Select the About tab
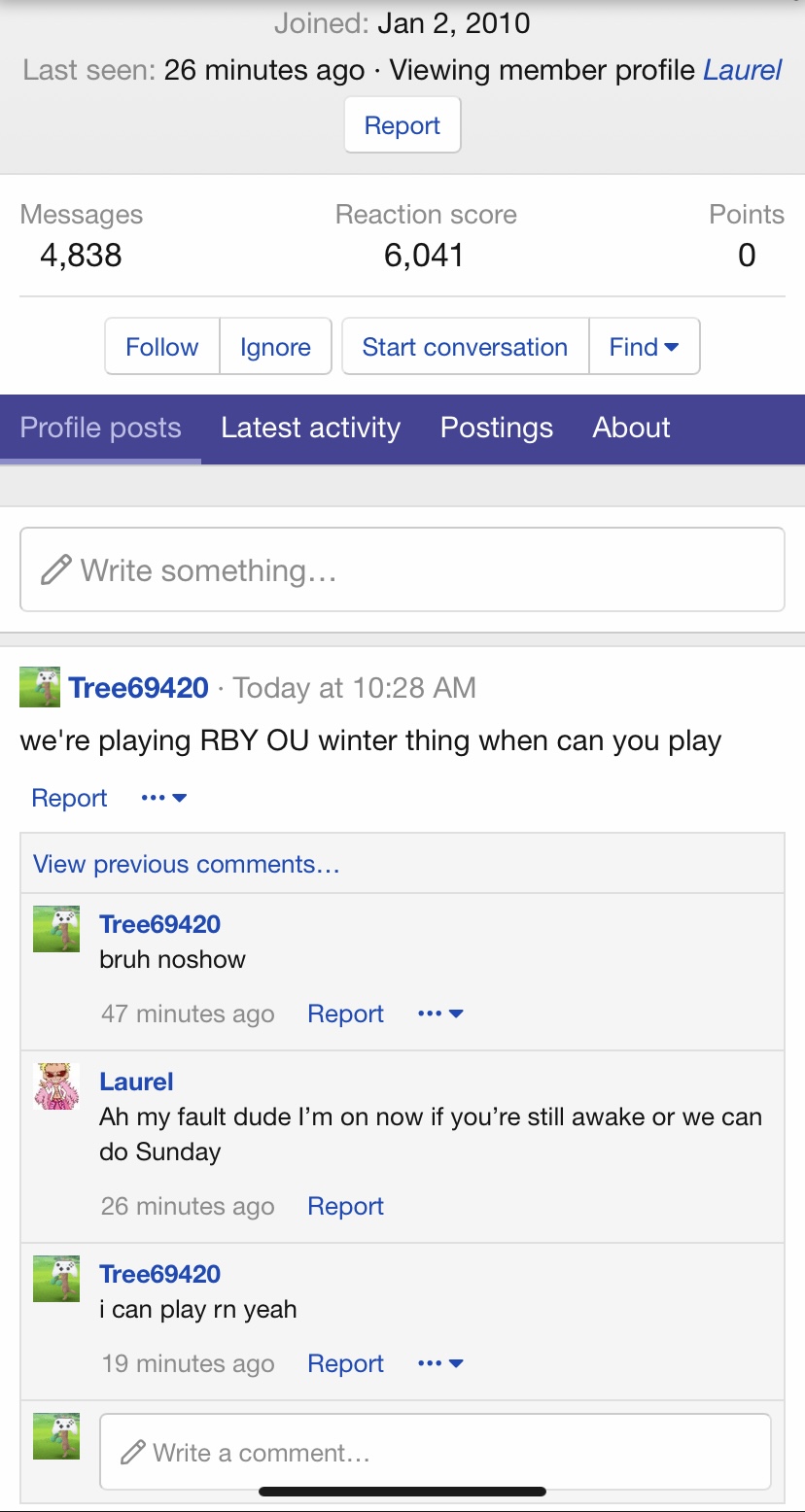 (632, 428)
